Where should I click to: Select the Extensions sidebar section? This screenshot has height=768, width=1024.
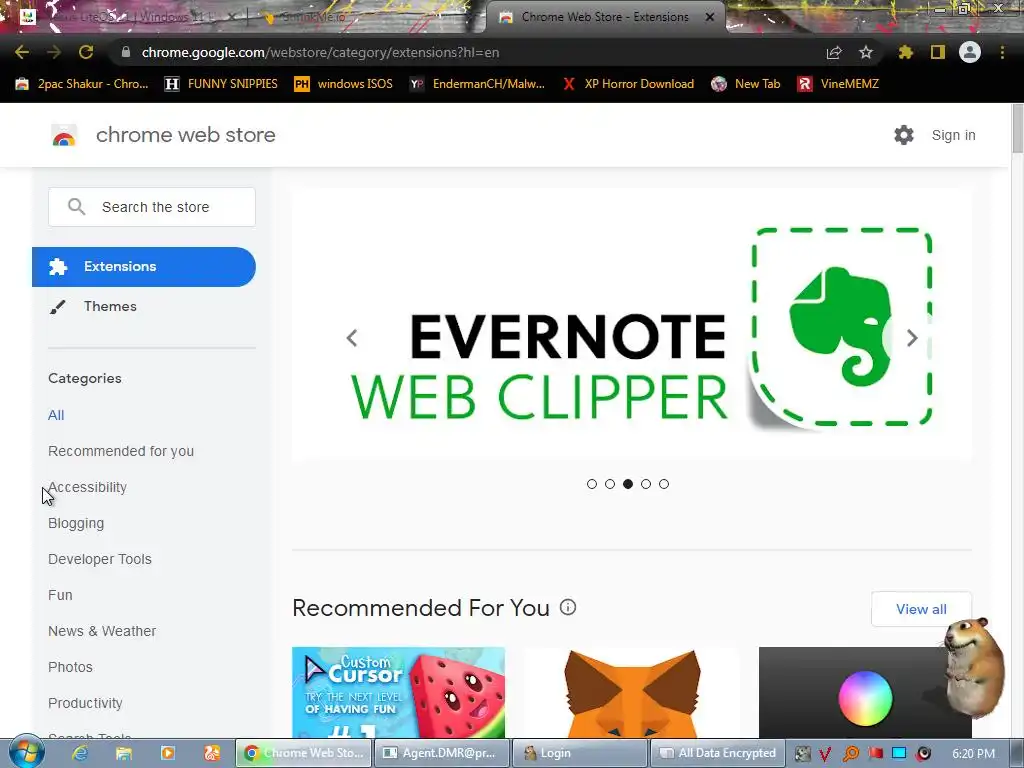[x=144, y=266]
